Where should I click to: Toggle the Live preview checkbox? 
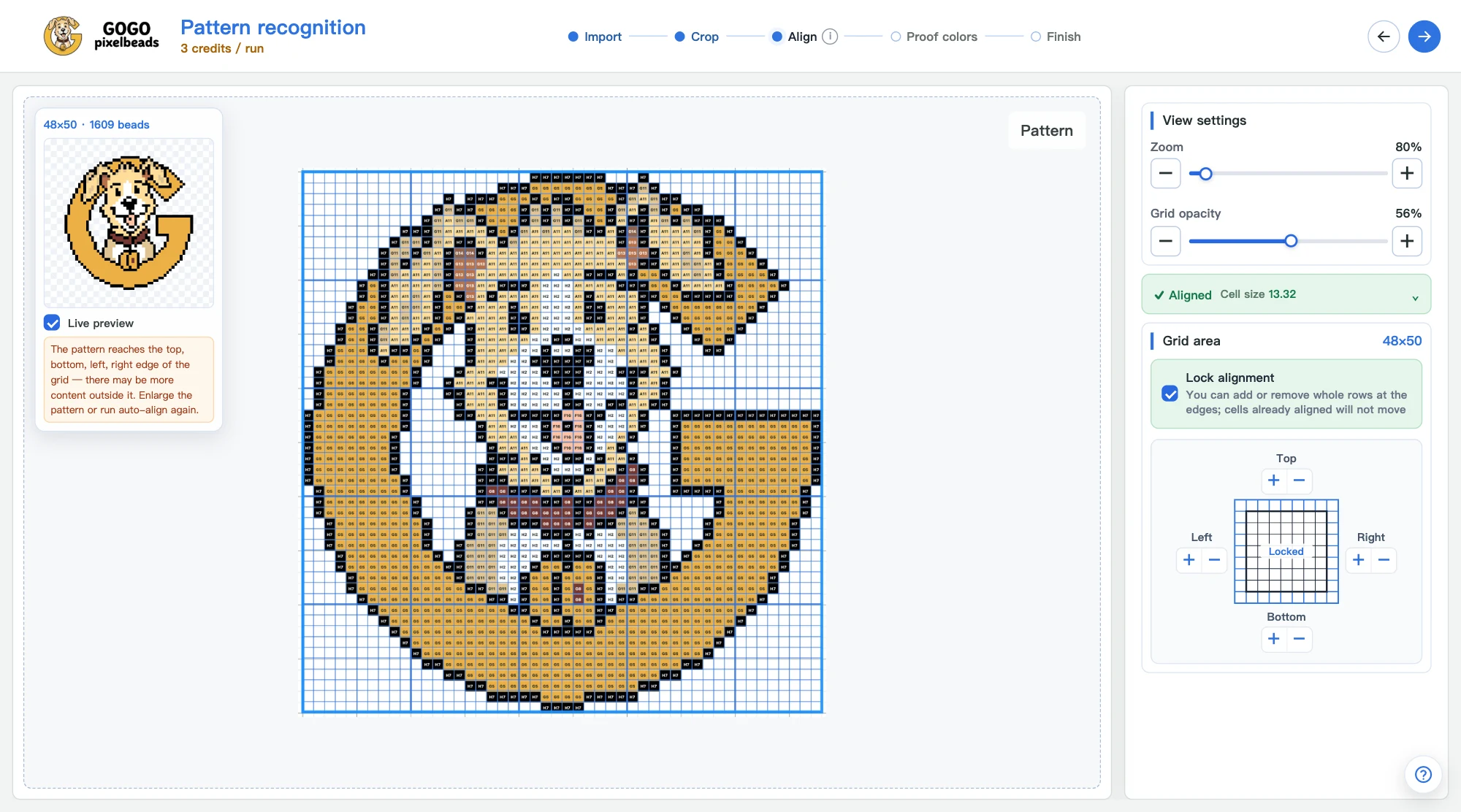pyautogui.click(x=52, y=323)
